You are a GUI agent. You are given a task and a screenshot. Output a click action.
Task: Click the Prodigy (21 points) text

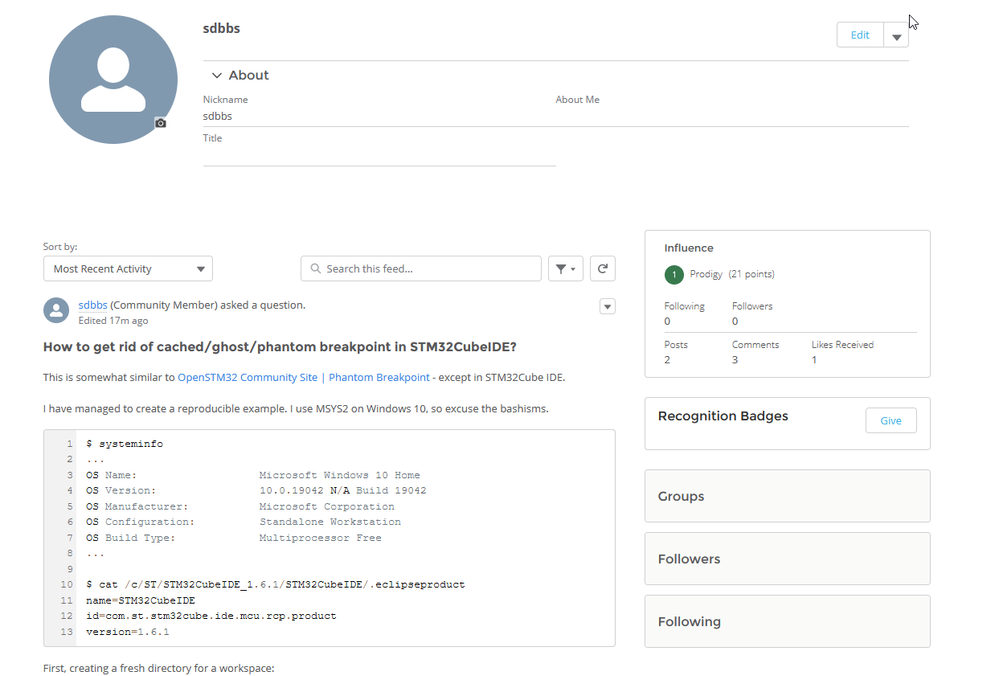(732, 274)
